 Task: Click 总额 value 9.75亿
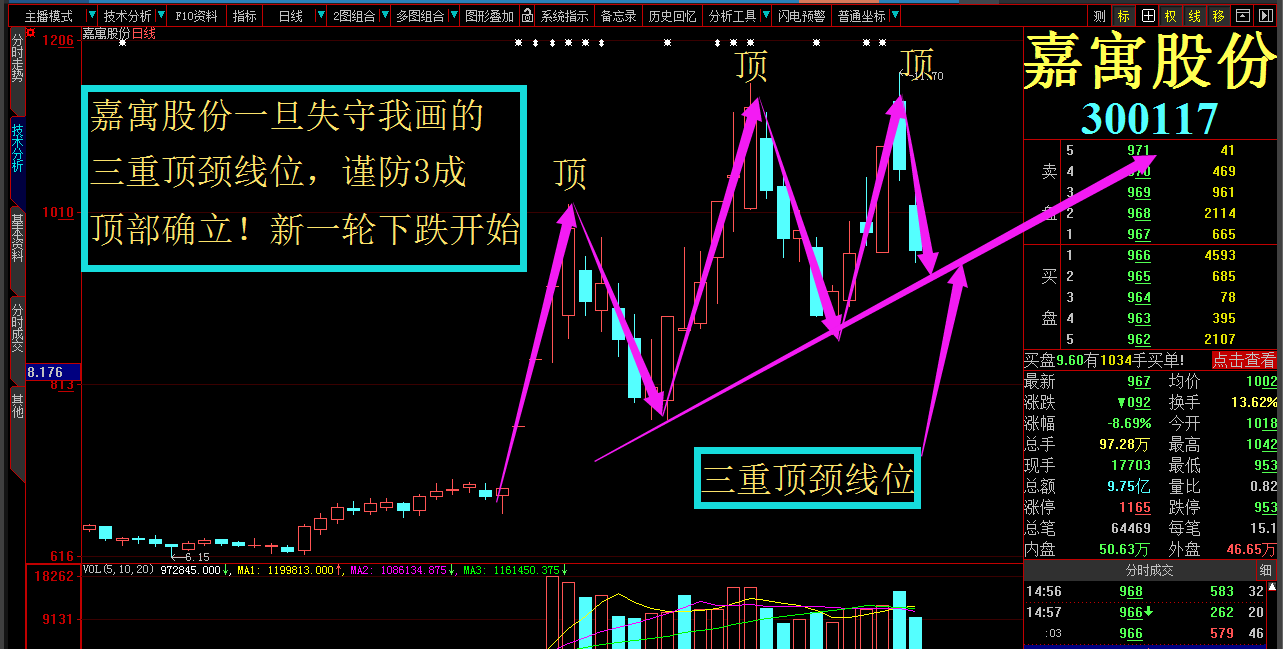coord(1130,486)
